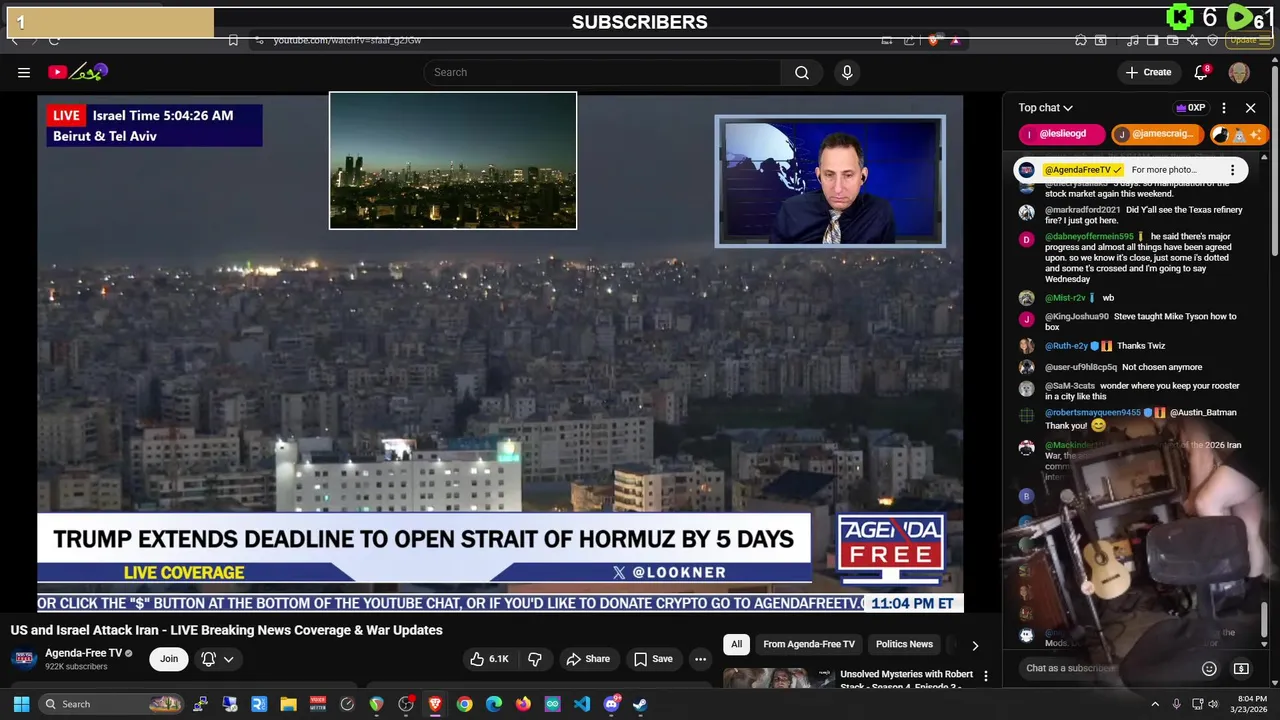Image resolution: width=1280 pixels, height=720 pixels.
Task: Start voice search with microphone icon
Action: coord(847,72)
